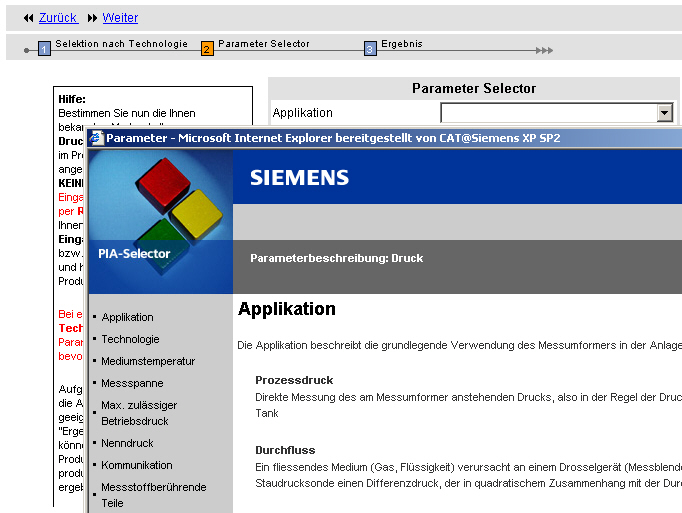Click the Internet Explorer icon in popup title bar
The width and height of the screenshot is (682, 513).
pyautogui.click(x=96, y=138)
